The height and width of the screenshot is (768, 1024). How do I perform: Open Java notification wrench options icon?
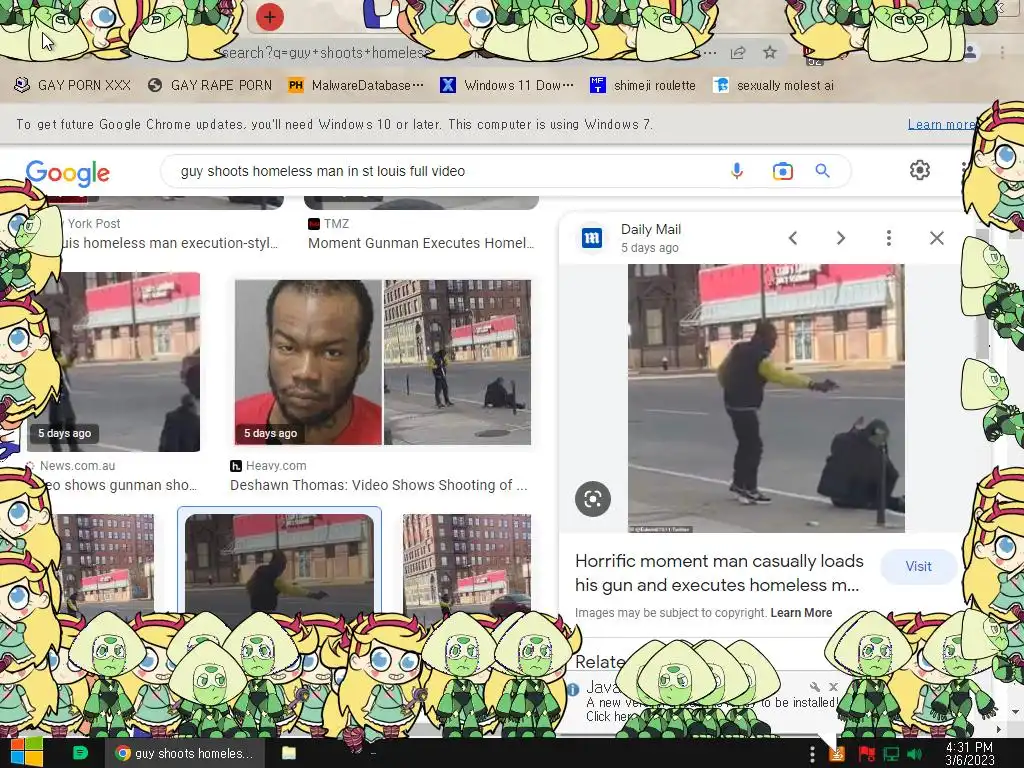[814, 686]
